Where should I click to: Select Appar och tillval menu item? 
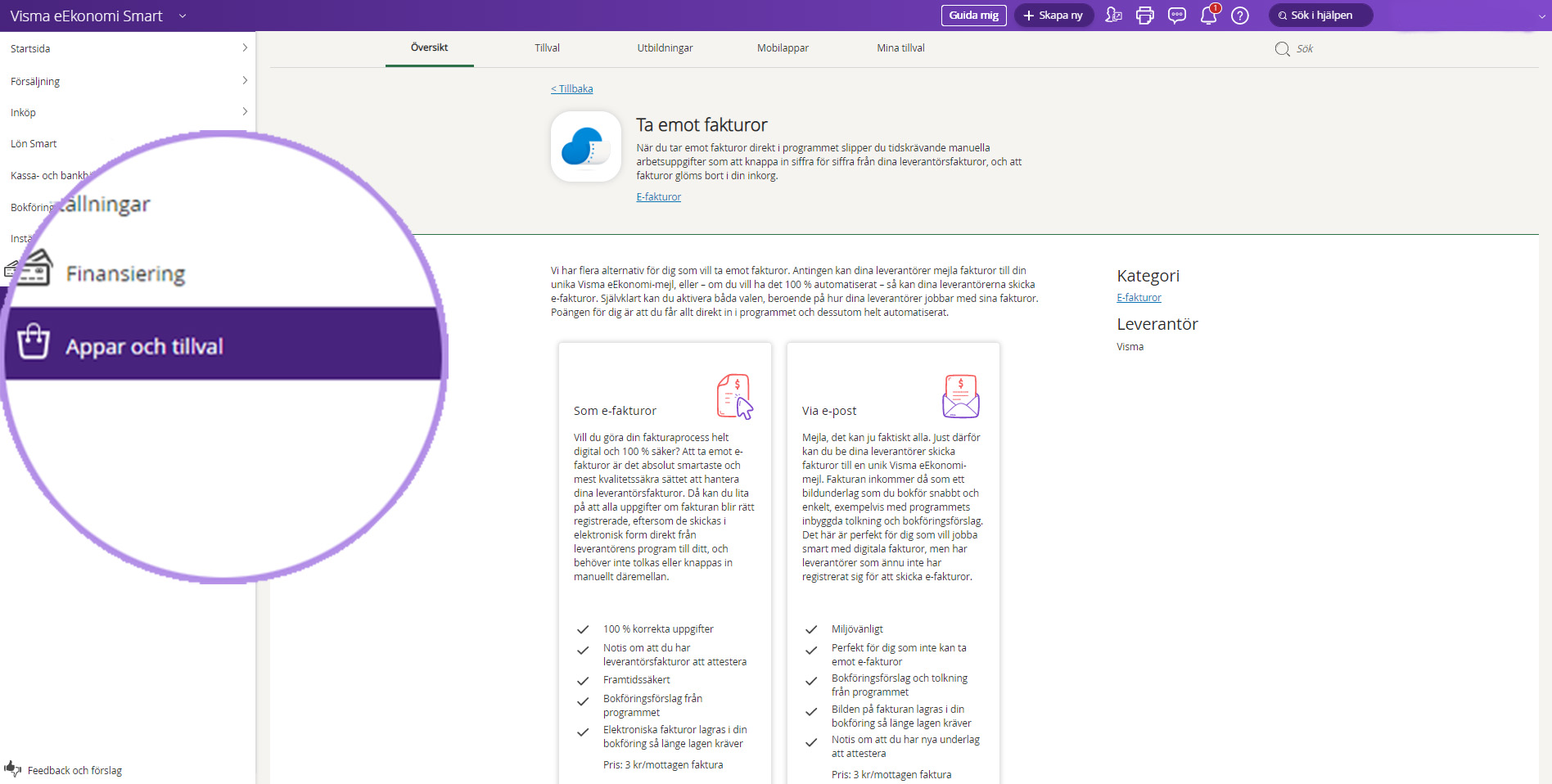tap(223, 344)
